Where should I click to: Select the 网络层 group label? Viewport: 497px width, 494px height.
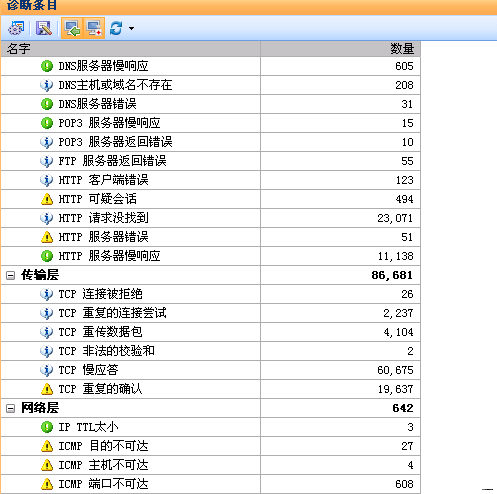pos(40,408)
